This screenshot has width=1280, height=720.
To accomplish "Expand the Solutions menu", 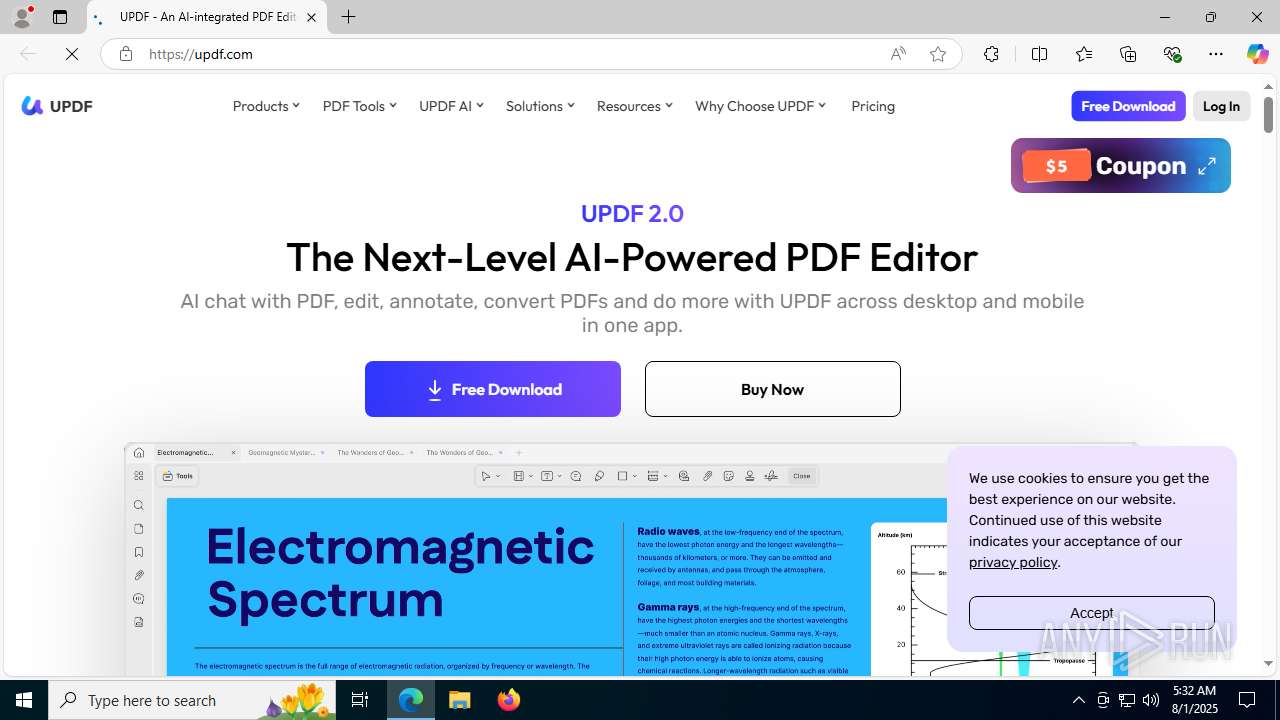I will [540, 106].
